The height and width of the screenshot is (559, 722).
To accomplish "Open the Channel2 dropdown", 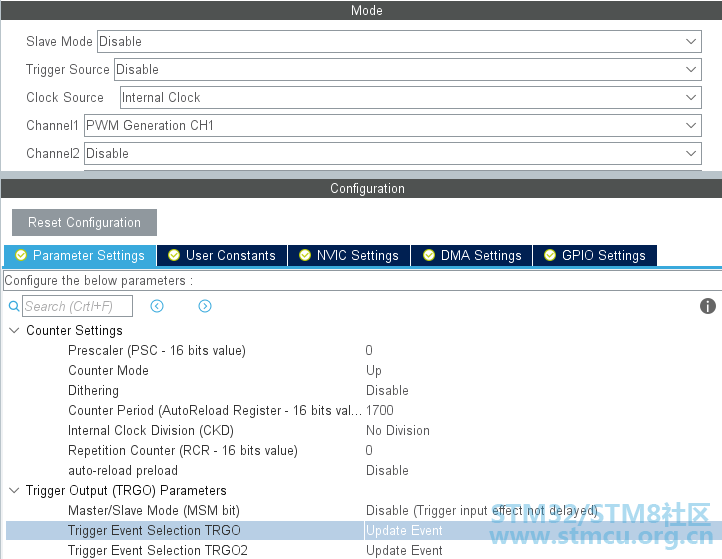I will 393,154.
